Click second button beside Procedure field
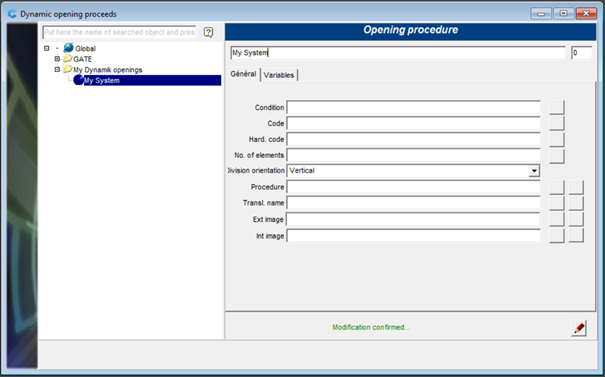605x377 pixels. click(576, 187)
